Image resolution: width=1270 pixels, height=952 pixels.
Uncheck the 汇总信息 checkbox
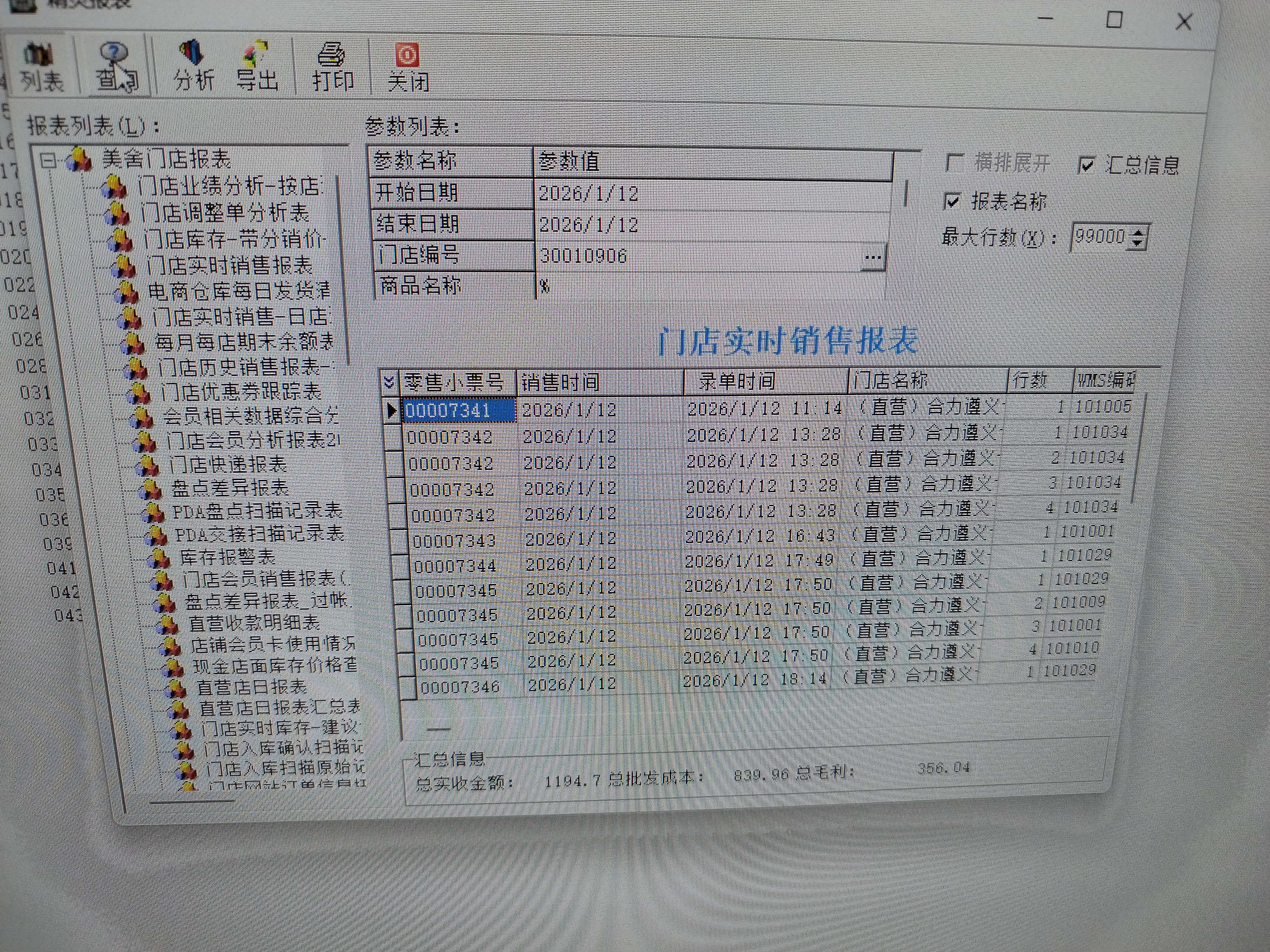pos(1086,165)
